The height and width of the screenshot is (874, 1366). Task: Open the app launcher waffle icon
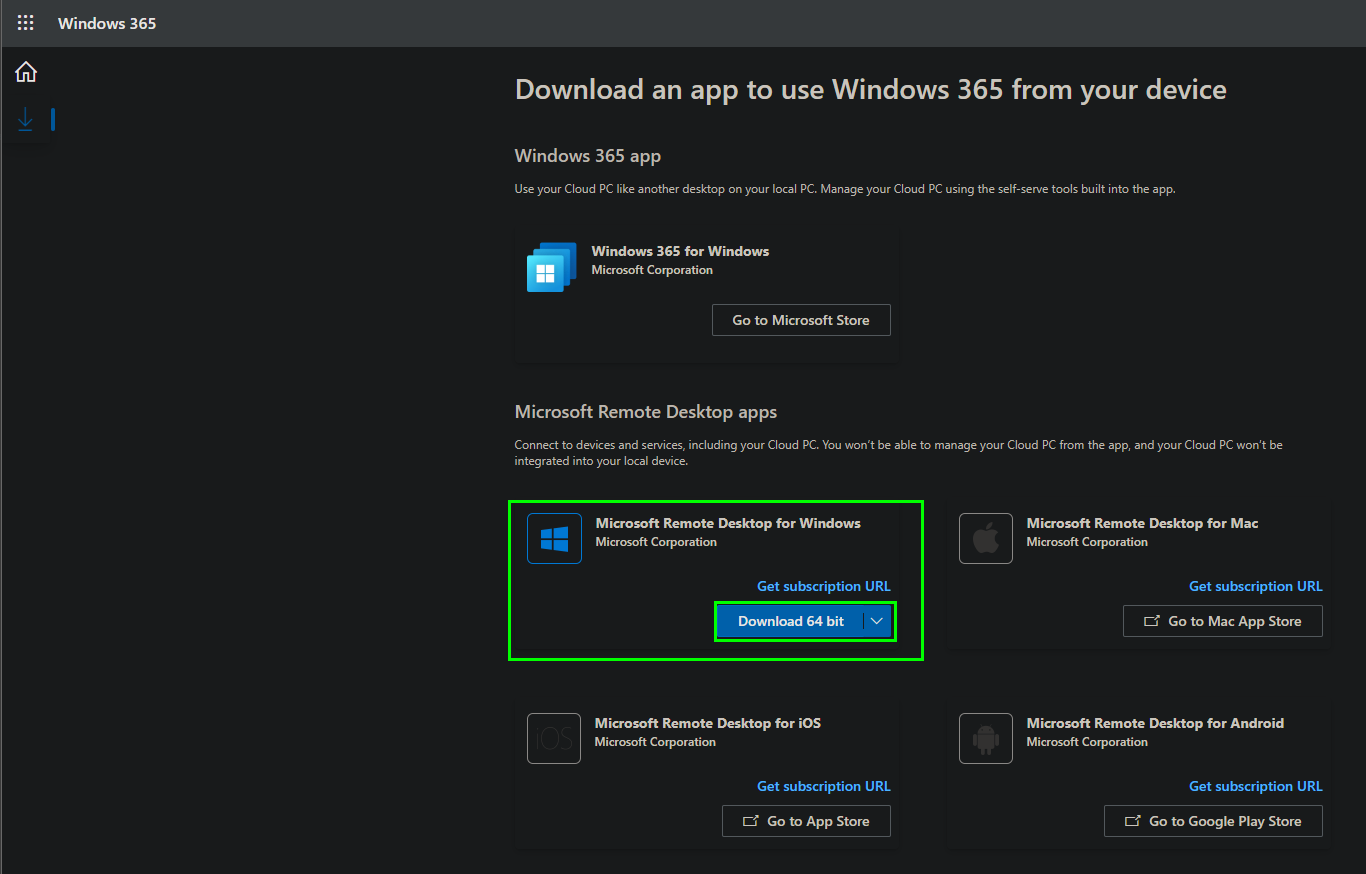[x=26, y=23]
